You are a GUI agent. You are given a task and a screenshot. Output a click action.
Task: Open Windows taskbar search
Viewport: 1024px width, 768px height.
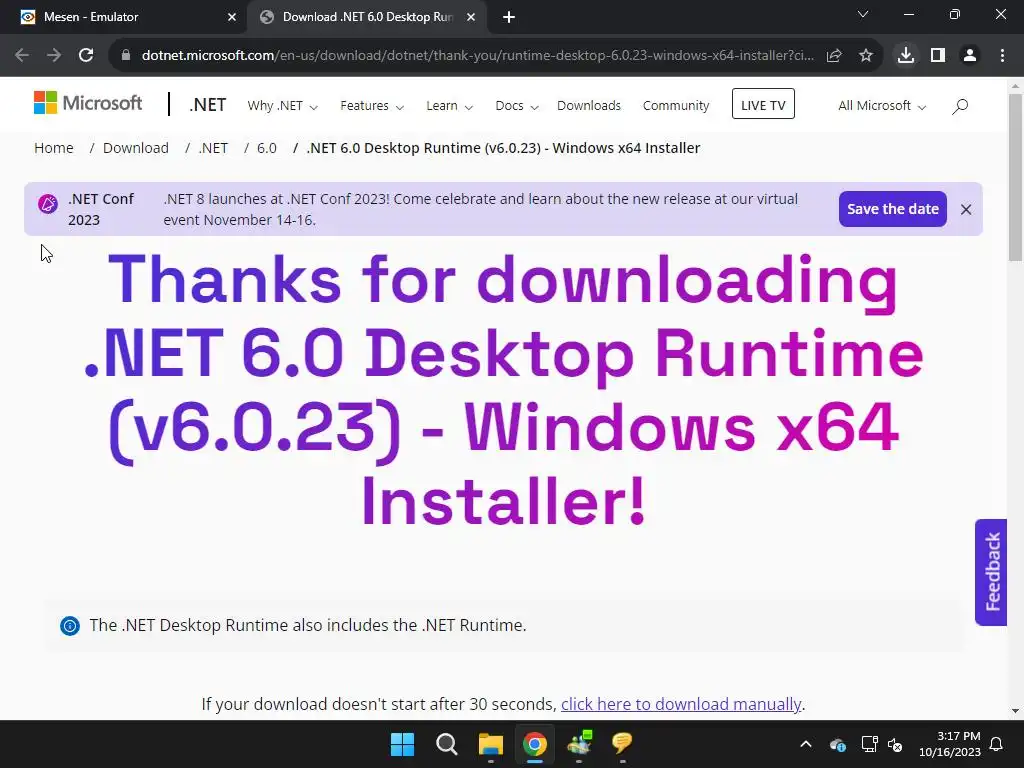pos(447,744)
